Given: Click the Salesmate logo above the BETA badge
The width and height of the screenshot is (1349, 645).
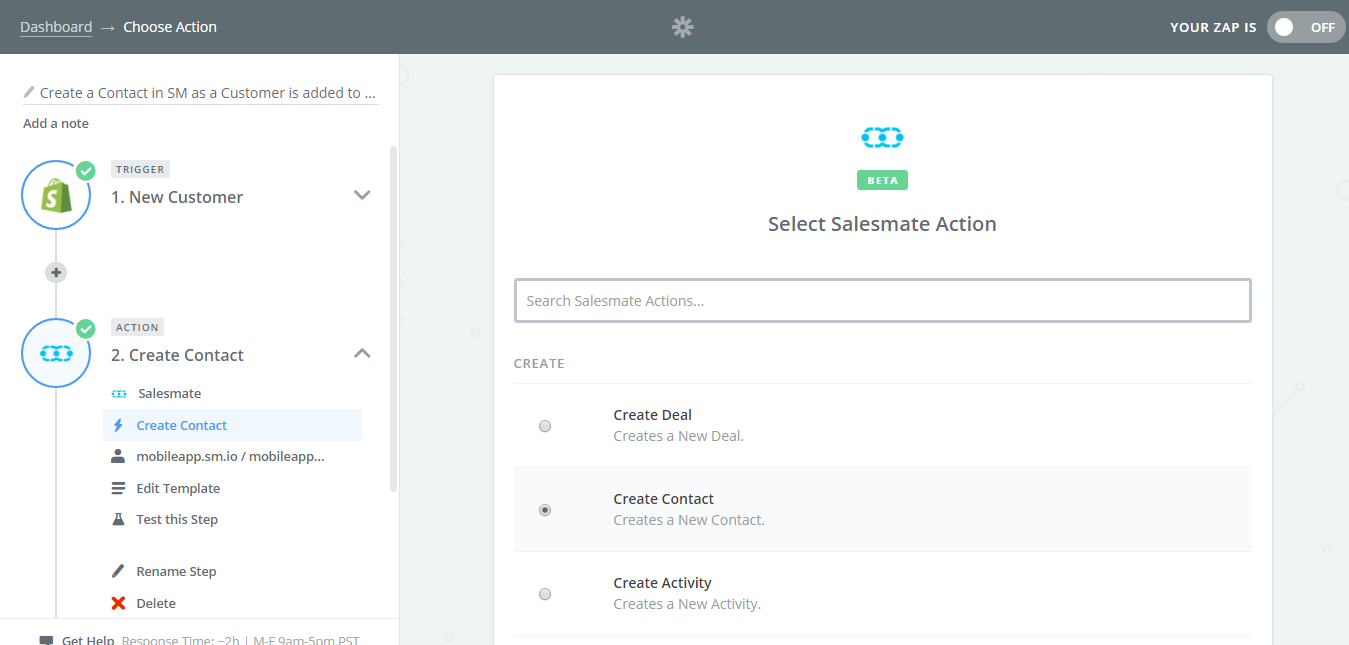Looking at the screenshot, I should [882, 137].
